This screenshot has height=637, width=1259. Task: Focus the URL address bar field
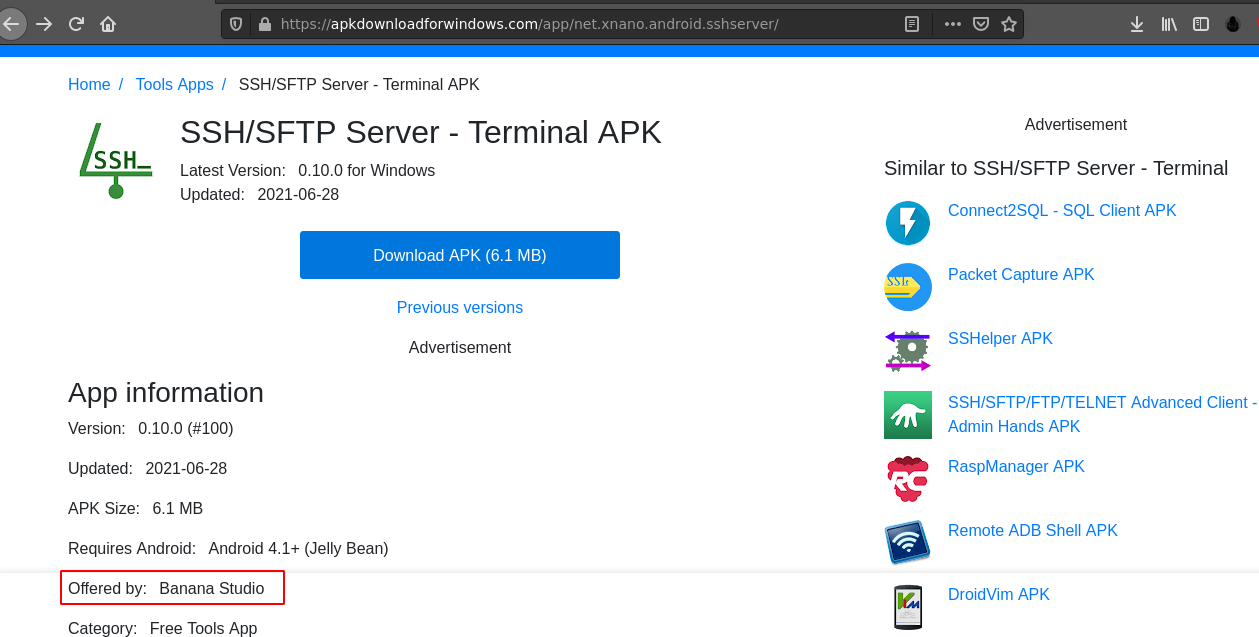pyautogui.click(x=580, y=24)
